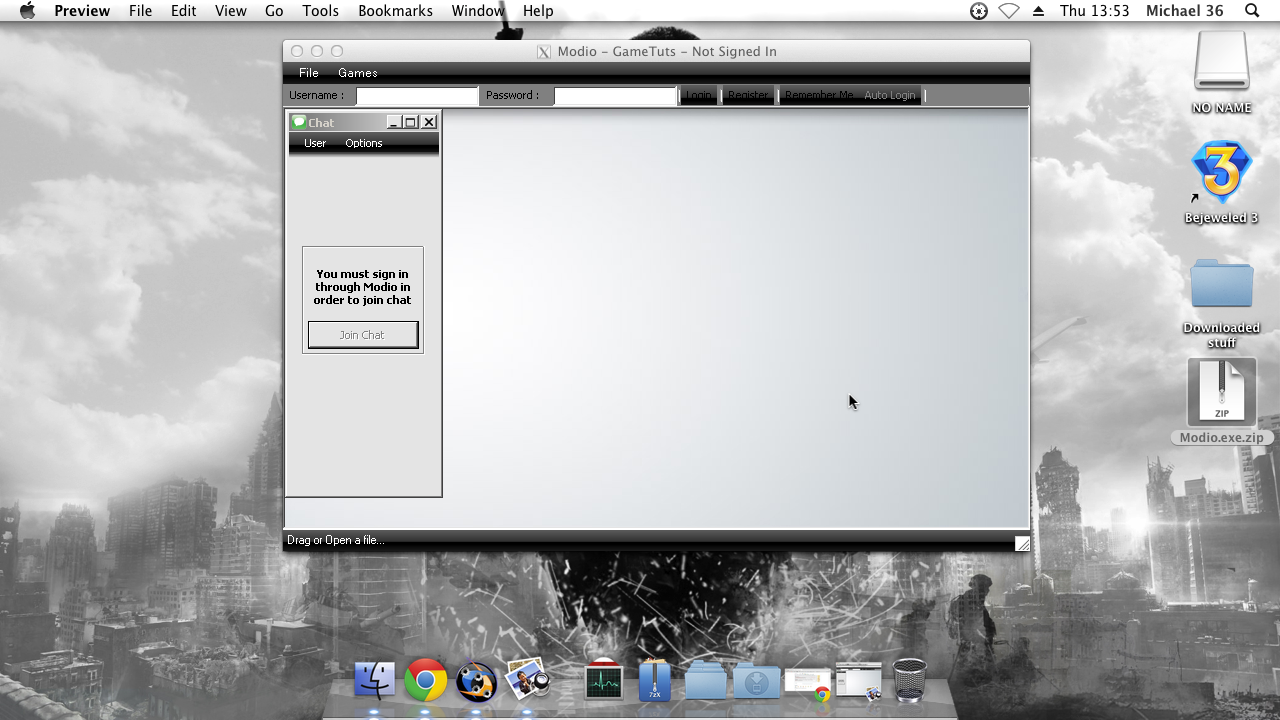The height and width of the screenshot is (720, 1280).
Task: Click the 'You must sign in' message
Action: 362,287
